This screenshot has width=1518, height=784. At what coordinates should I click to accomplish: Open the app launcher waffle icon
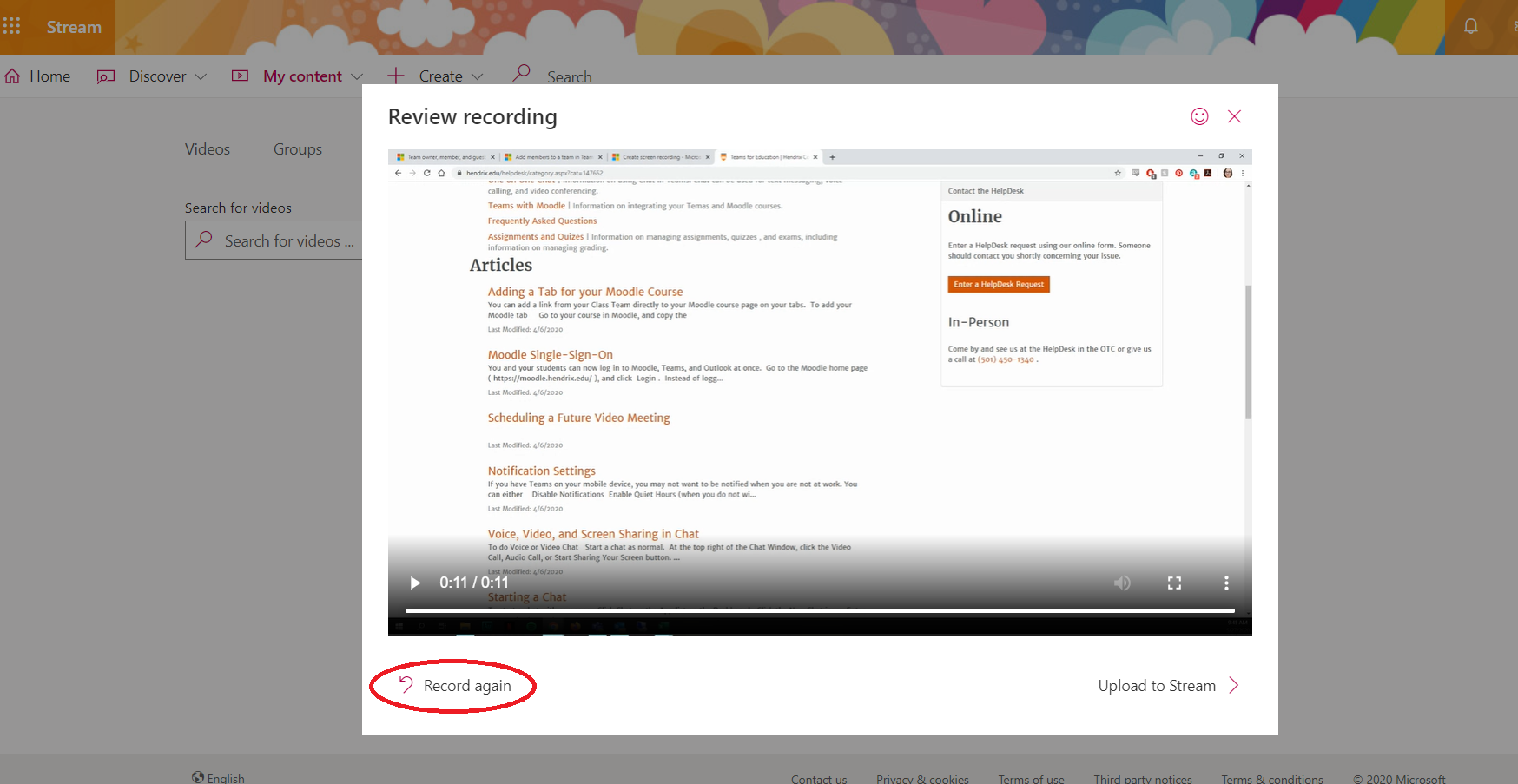11,26
